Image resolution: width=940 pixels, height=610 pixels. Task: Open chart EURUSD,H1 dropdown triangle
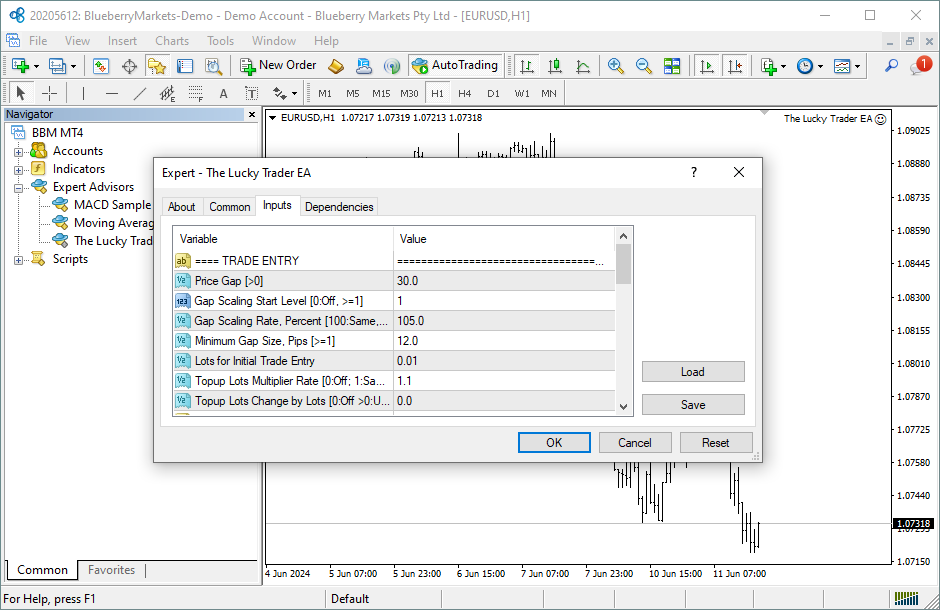tap(273, 118)
